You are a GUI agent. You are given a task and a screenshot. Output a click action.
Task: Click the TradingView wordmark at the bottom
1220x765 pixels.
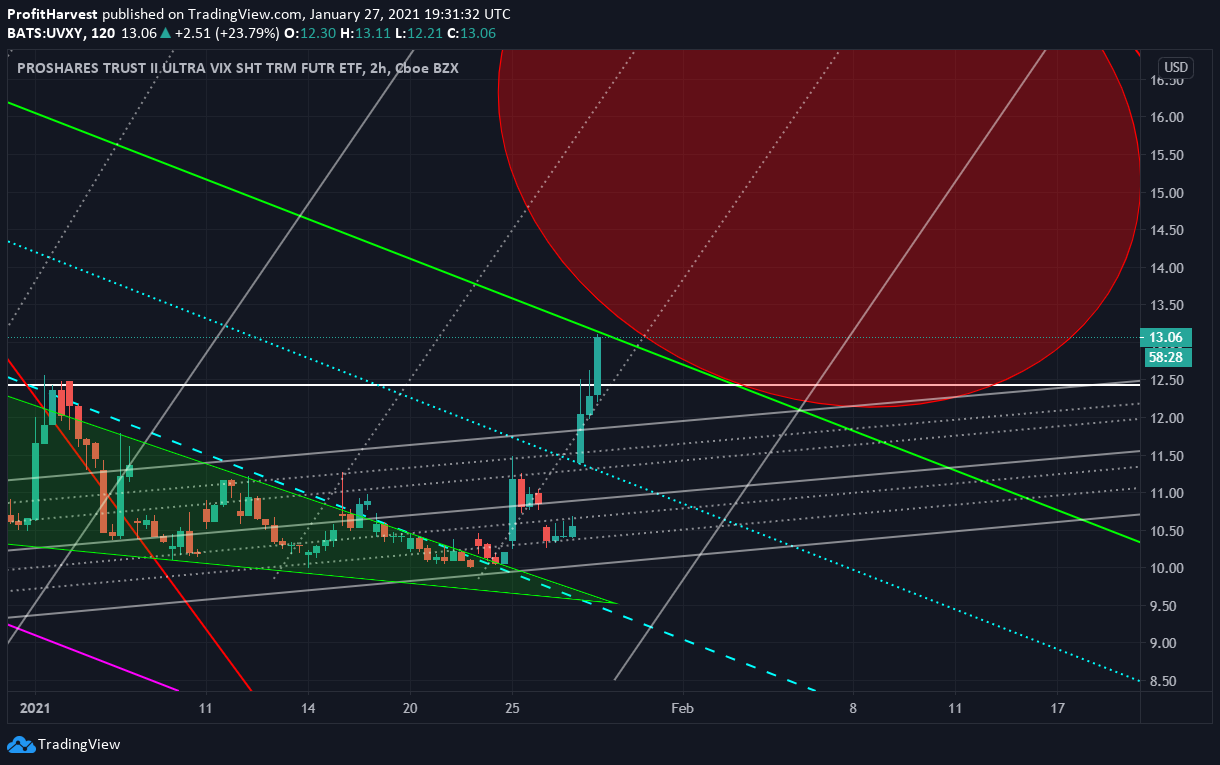pyautogui.click(x=79, y=744)
